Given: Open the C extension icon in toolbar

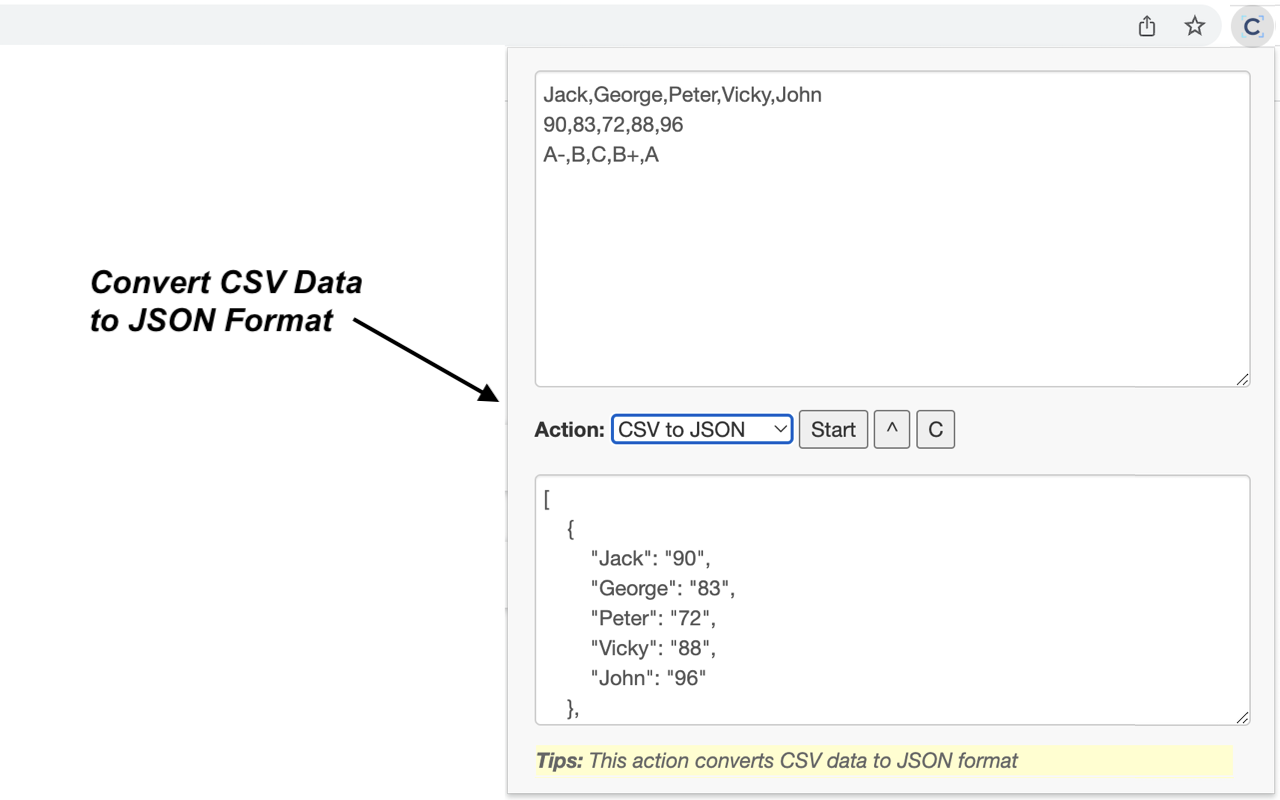Looking at the screenshot, I should coord(1251,27).
